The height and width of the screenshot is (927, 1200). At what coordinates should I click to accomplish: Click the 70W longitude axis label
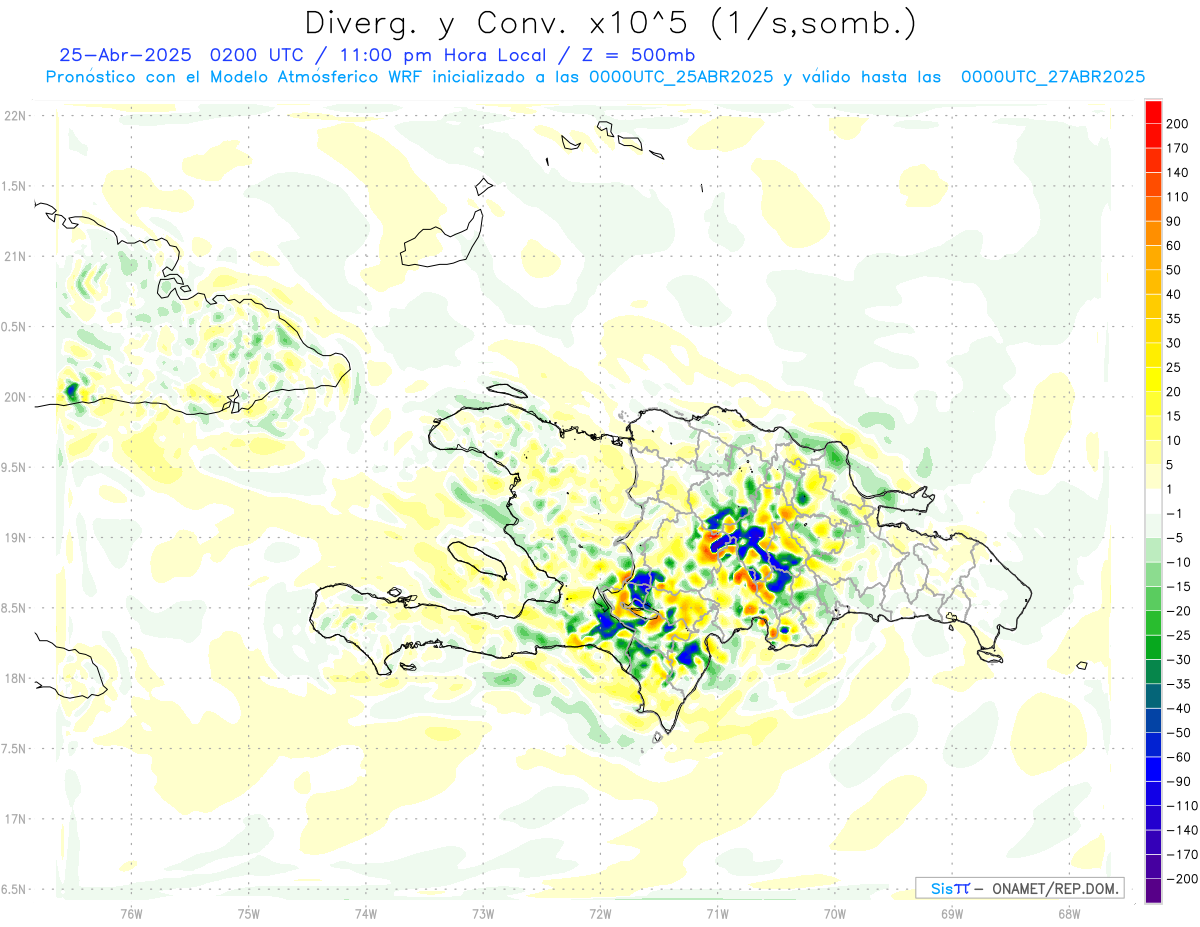coord(834,913)
